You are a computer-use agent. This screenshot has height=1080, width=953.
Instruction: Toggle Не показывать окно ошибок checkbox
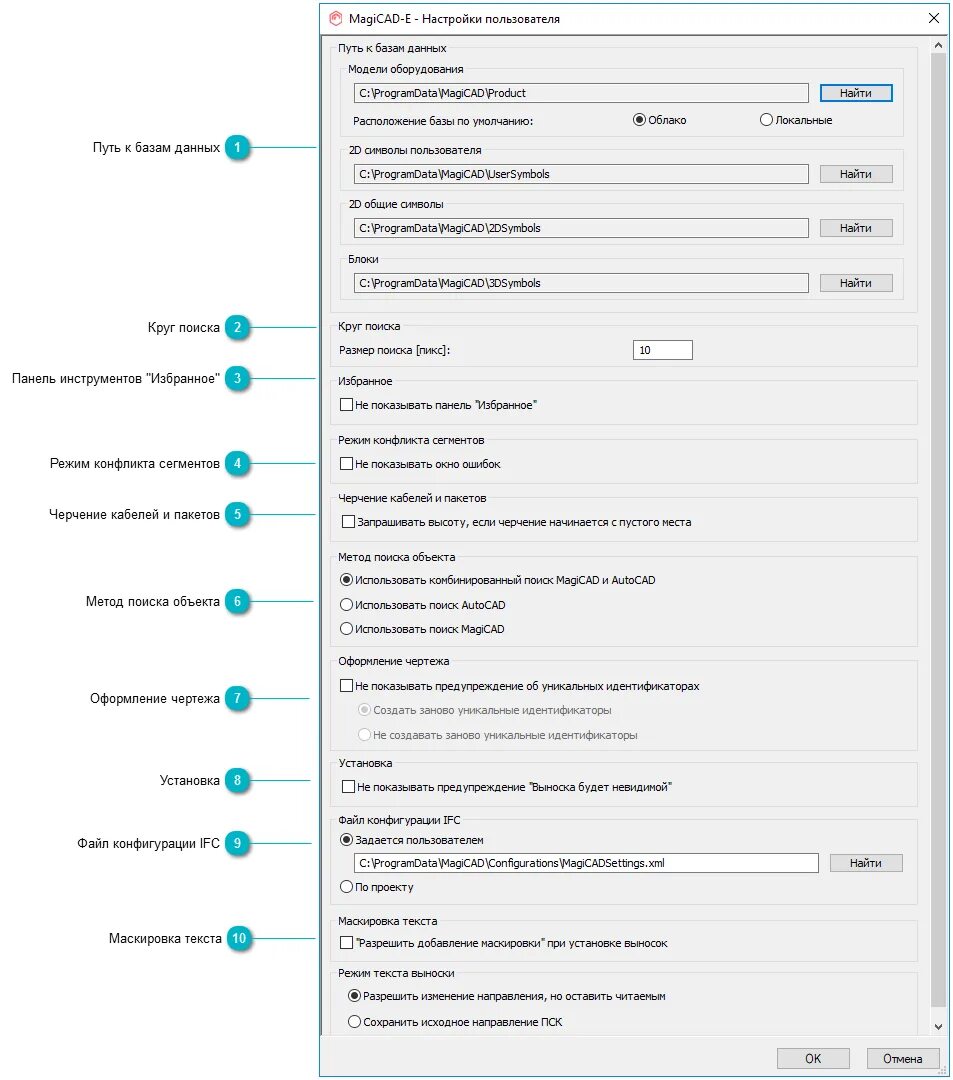[421, 464]
